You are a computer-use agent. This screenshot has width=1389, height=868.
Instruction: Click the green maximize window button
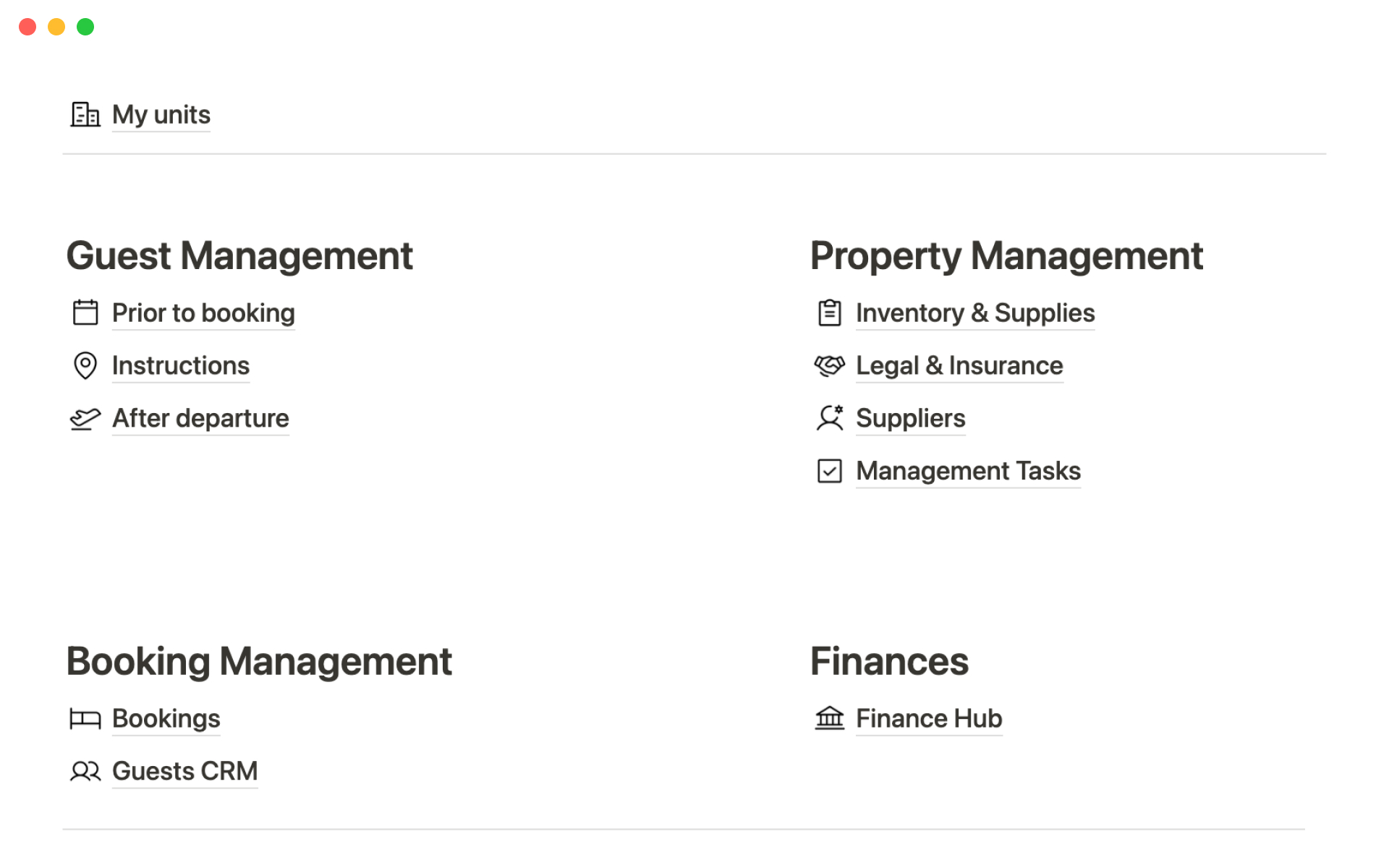[85, 27]
